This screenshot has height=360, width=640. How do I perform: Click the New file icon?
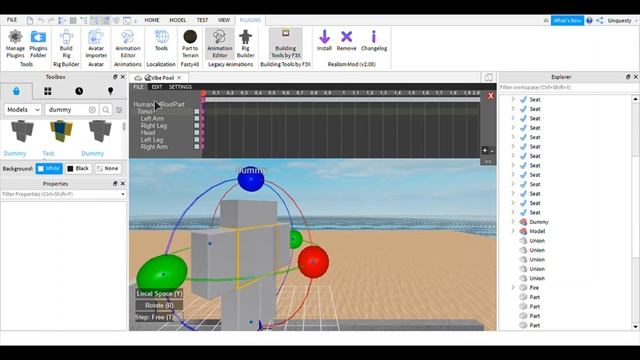tap(30, 20)
